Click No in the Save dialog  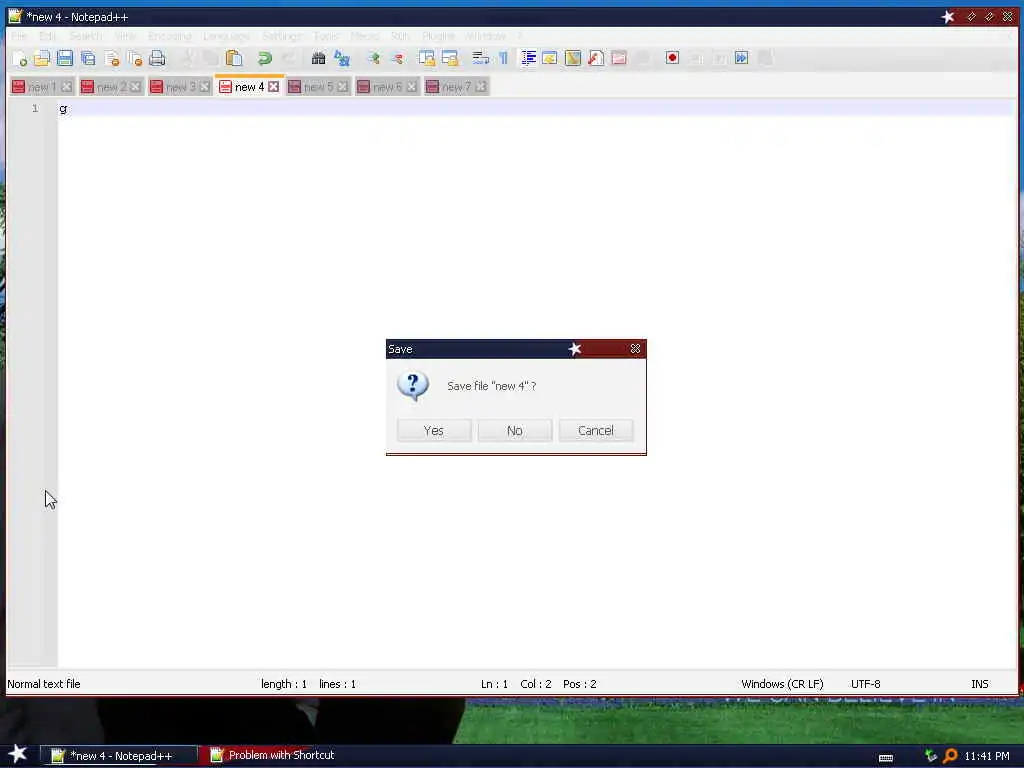tap(515, 431)
